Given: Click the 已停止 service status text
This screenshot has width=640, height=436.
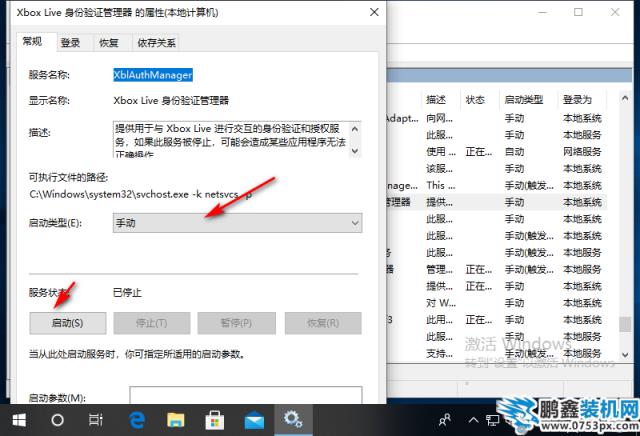Looking at the screenshot, I should pos(127,292).
